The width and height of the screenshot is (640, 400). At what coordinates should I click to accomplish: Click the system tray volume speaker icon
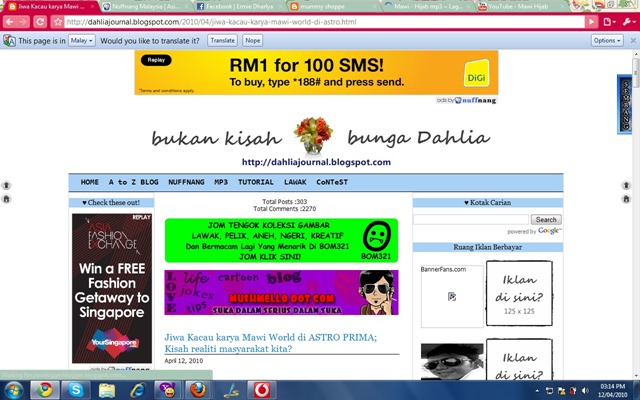[x=585, y=391]
